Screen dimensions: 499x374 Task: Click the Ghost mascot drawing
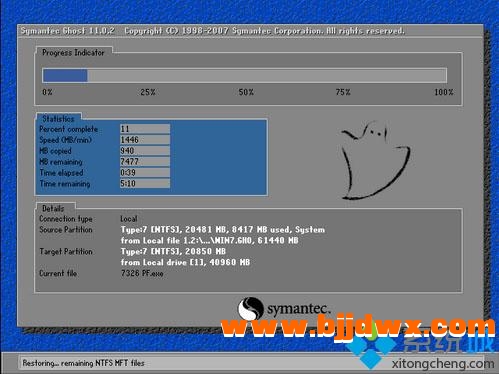coord(376,160)
